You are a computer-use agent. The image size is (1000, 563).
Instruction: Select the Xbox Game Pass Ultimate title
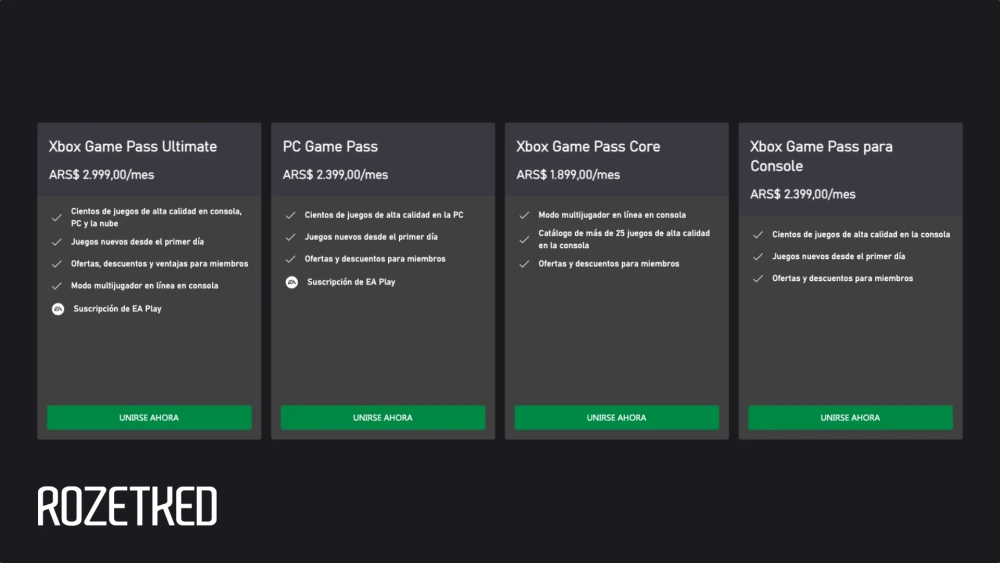[x=133, y=147]
